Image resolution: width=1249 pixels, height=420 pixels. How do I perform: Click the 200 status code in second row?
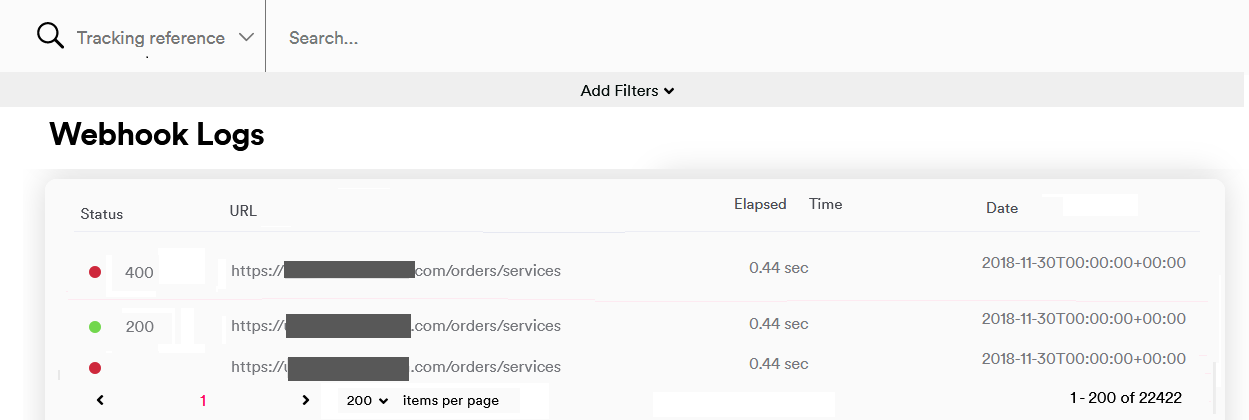click(139, 326)
